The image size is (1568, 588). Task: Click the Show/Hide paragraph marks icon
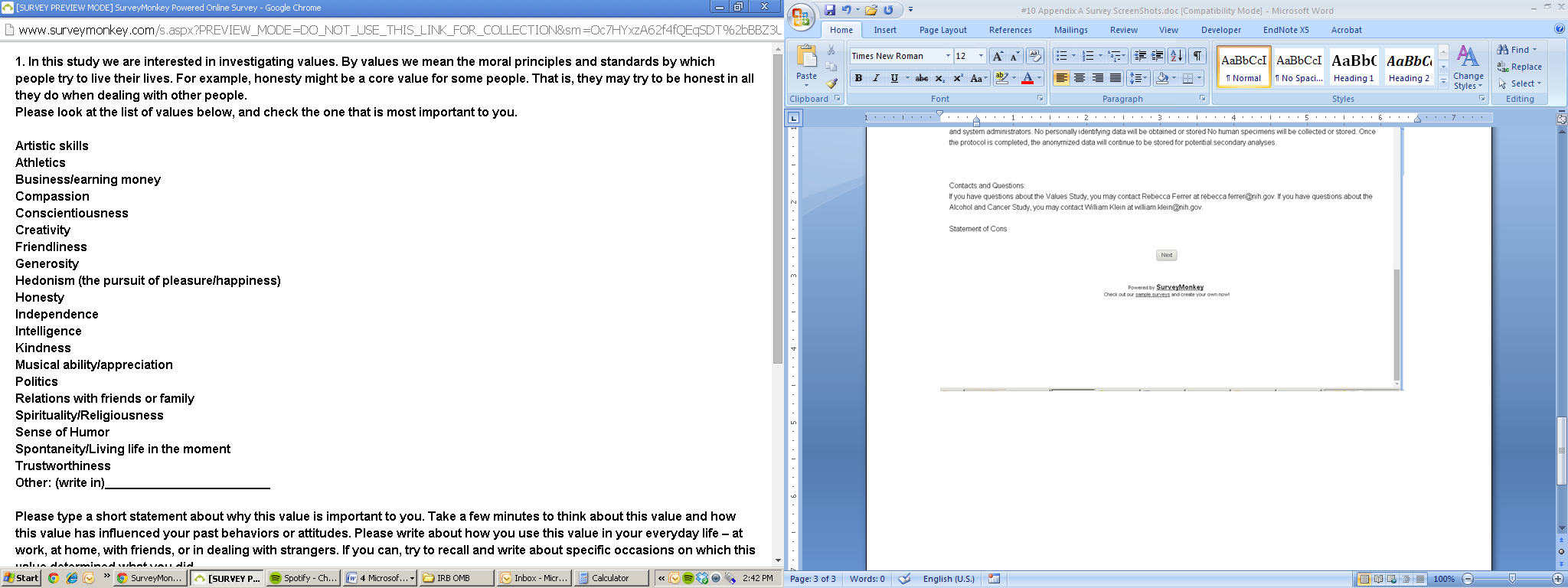[x=1198, y=56]
